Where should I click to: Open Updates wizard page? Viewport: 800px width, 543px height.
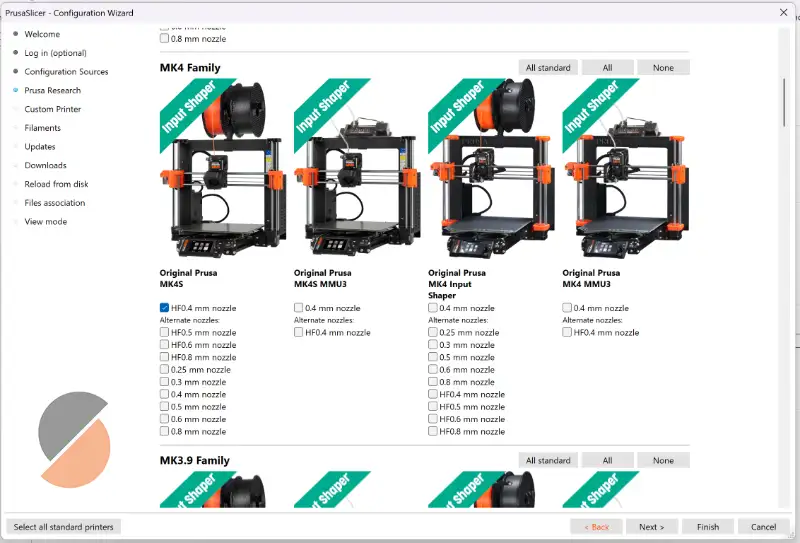40,146
